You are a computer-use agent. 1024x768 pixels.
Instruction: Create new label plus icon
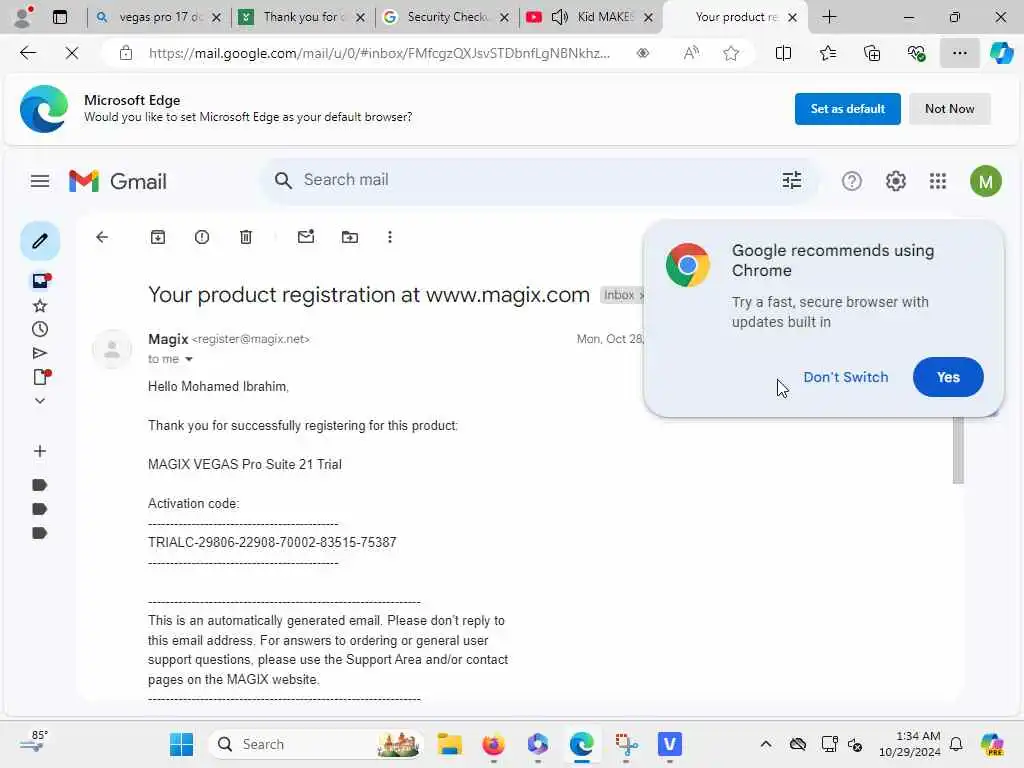(x=40, y=451)
